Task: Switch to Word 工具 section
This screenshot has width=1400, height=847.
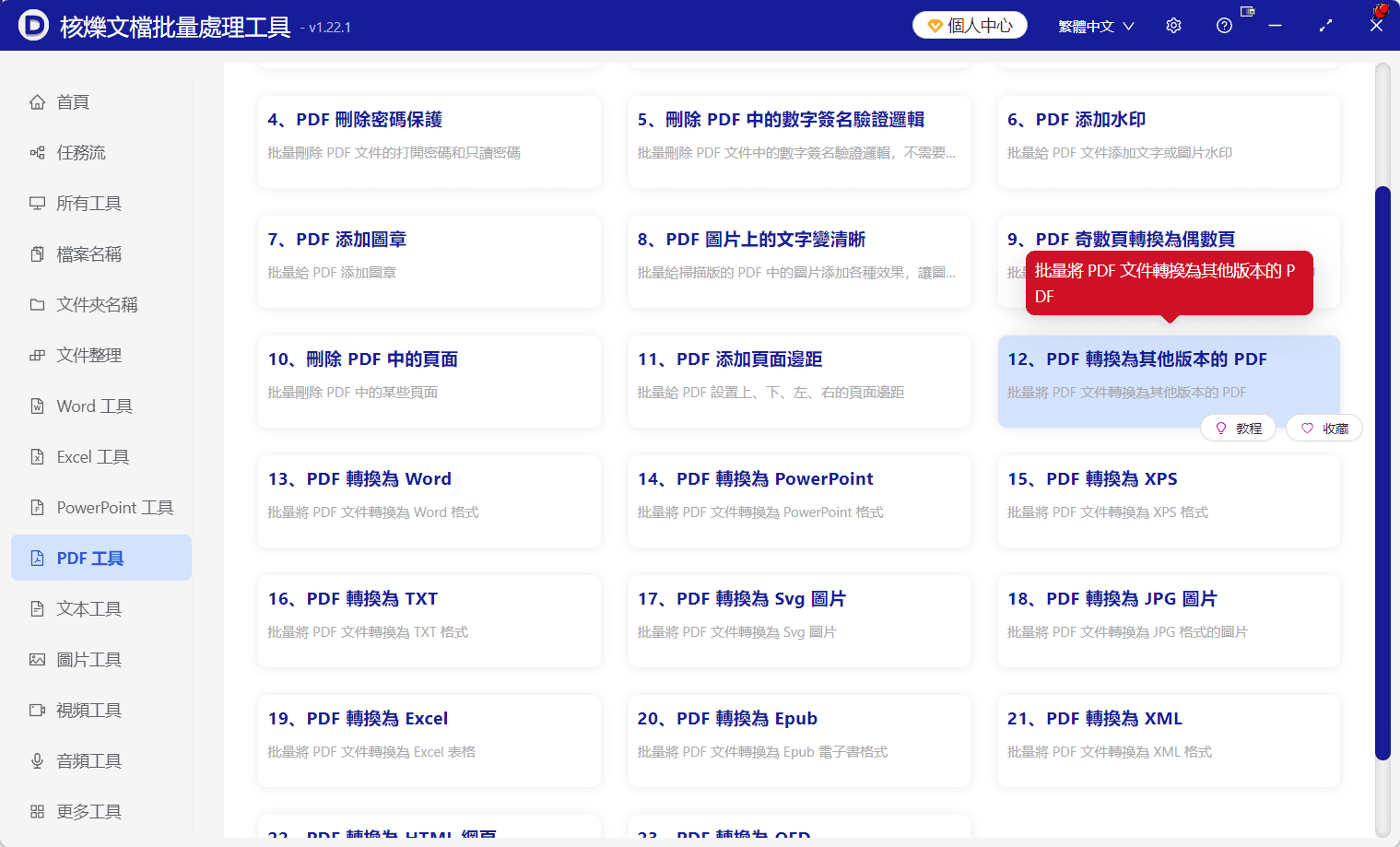Action: click(x=101, y=406)
